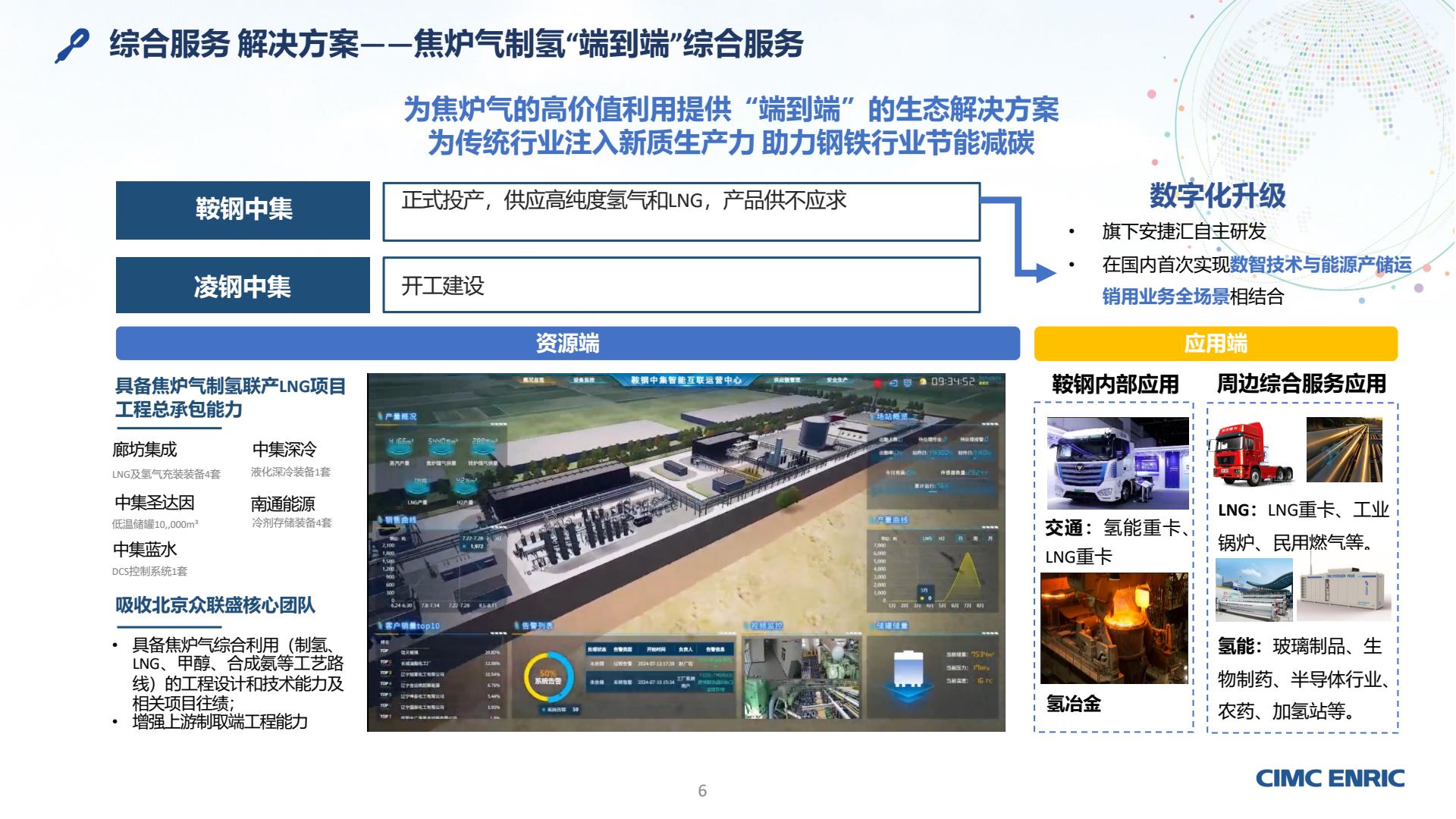Click the 资源端 blue header bar
This screenshot has width=1456, height=819.
tap(567, 344)
